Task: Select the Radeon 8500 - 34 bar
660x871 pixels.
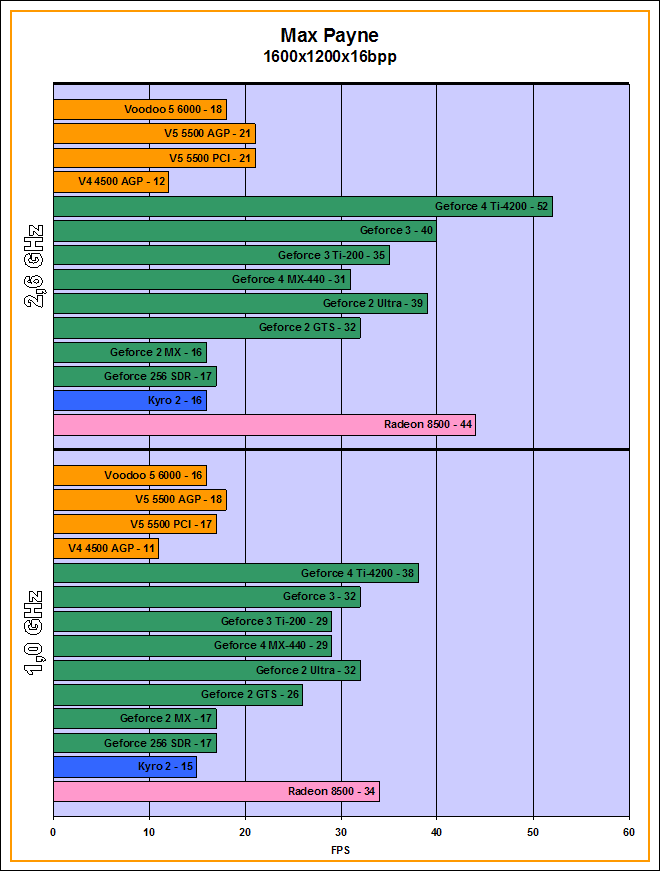Action: coord(216,792)
